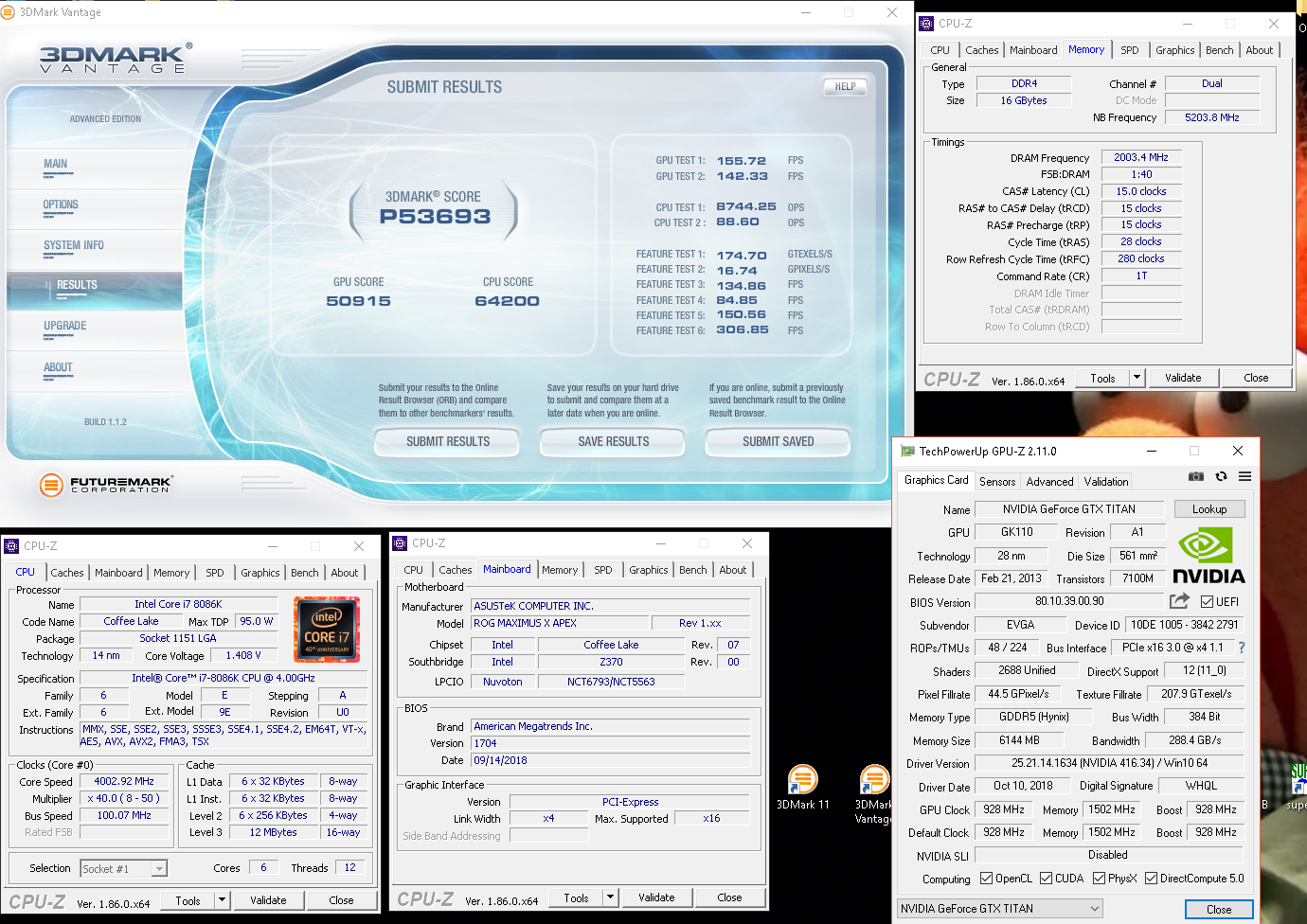Click the Tools button in CPU-Z CPU window

(188, 900)
